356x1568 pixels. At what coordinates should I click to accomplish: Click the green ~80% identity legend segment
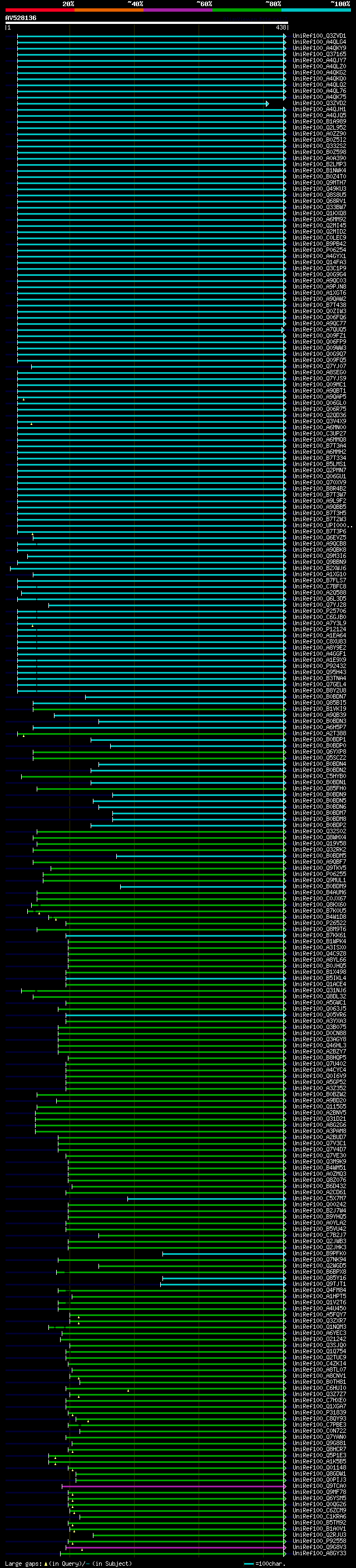(247, 10)
